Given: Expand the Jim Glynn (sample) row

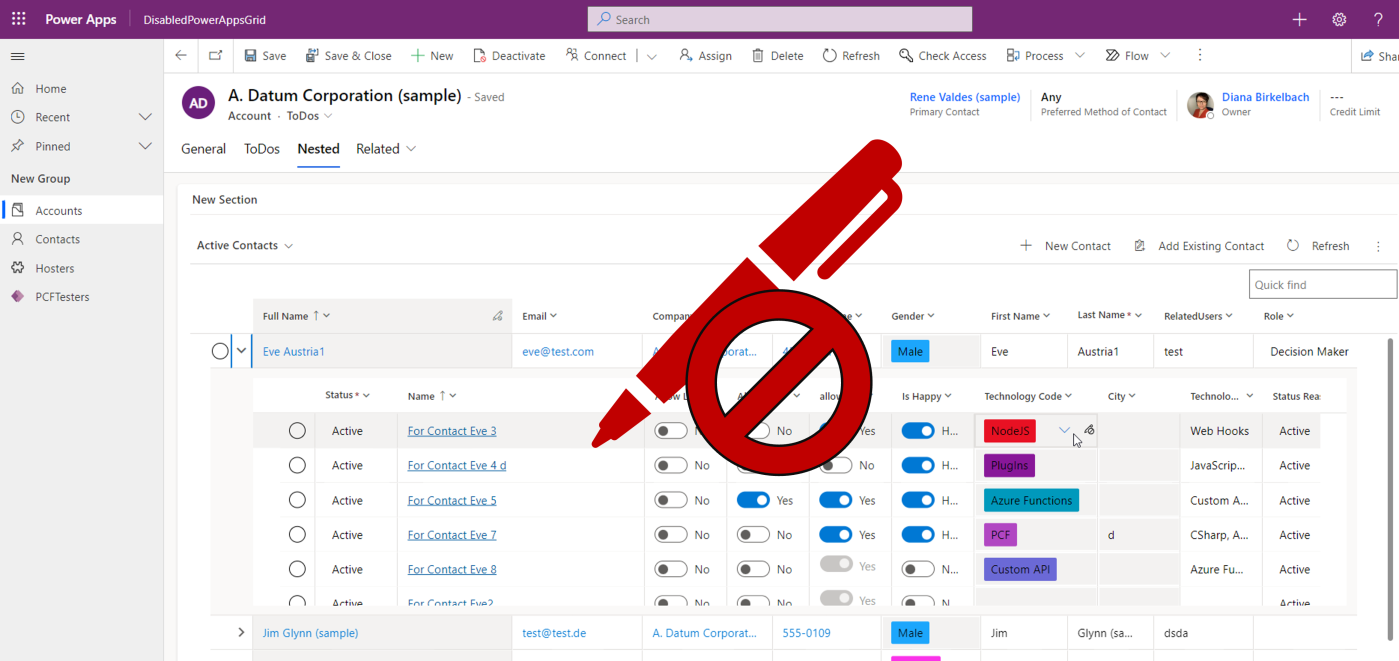Looking at the screenshot, I should tap(241, 633).
